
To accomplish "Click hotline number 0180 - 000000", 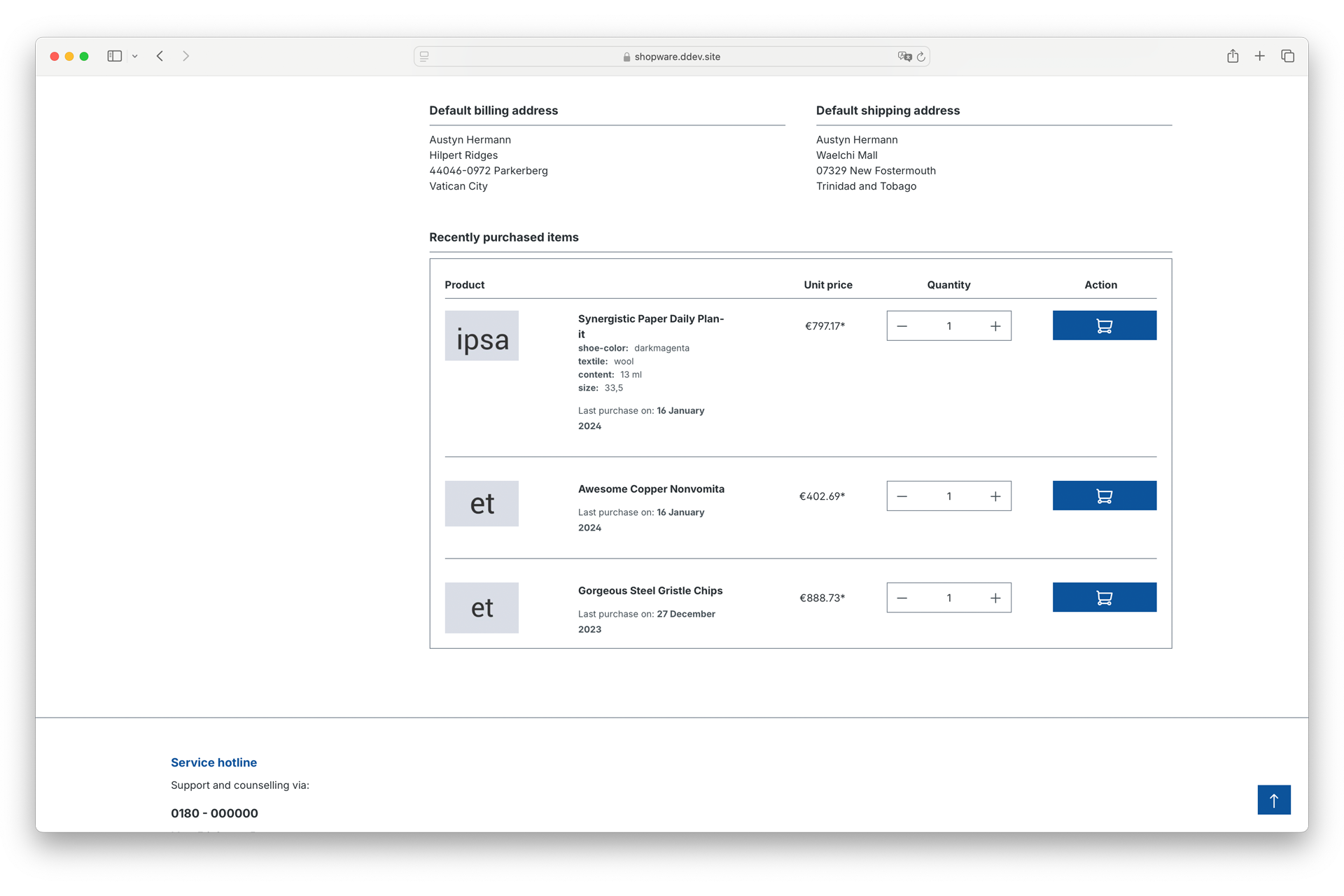I will 214,813.
